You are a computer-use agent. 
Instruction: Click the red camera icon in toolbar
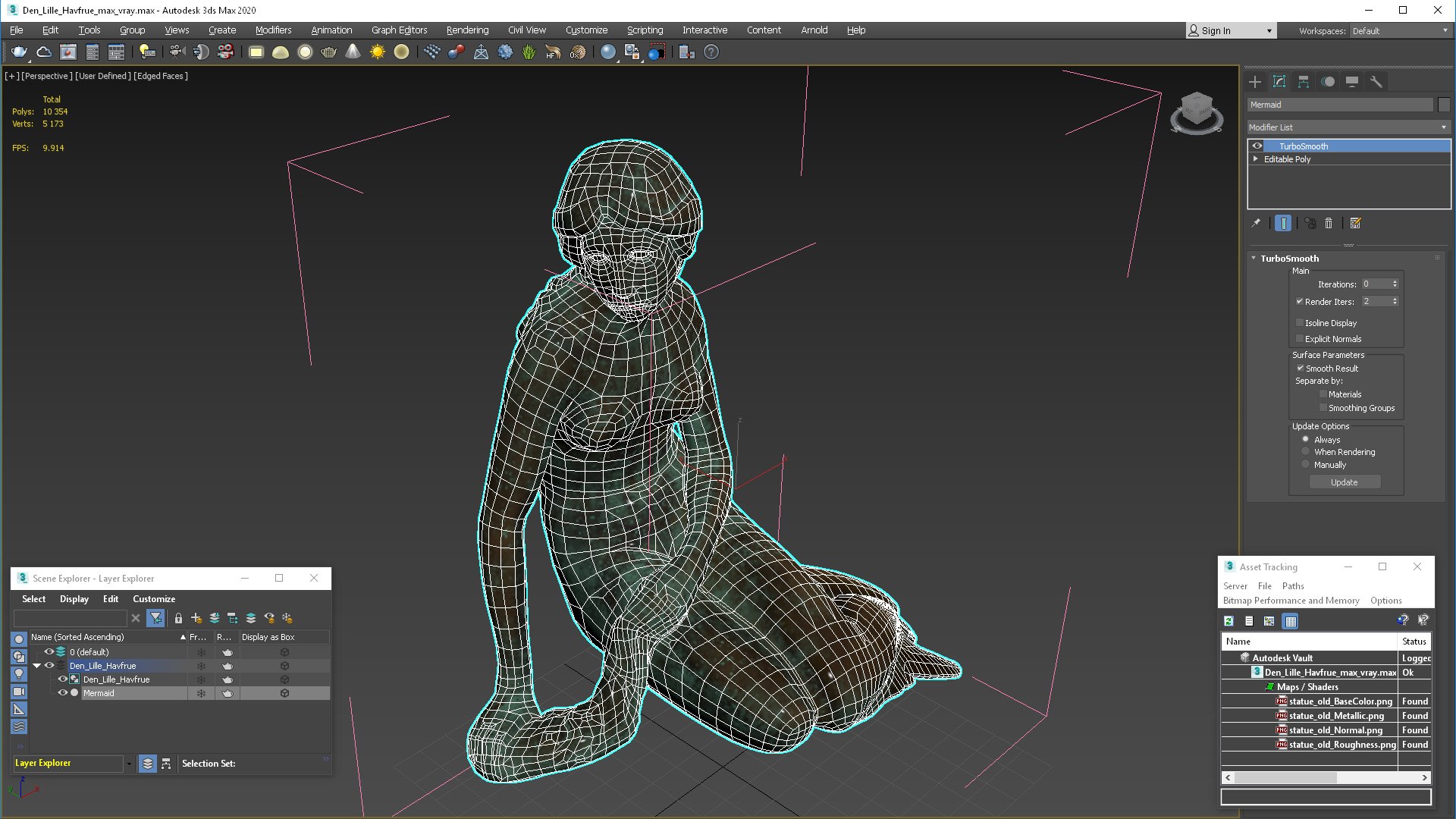coord(225,52)
